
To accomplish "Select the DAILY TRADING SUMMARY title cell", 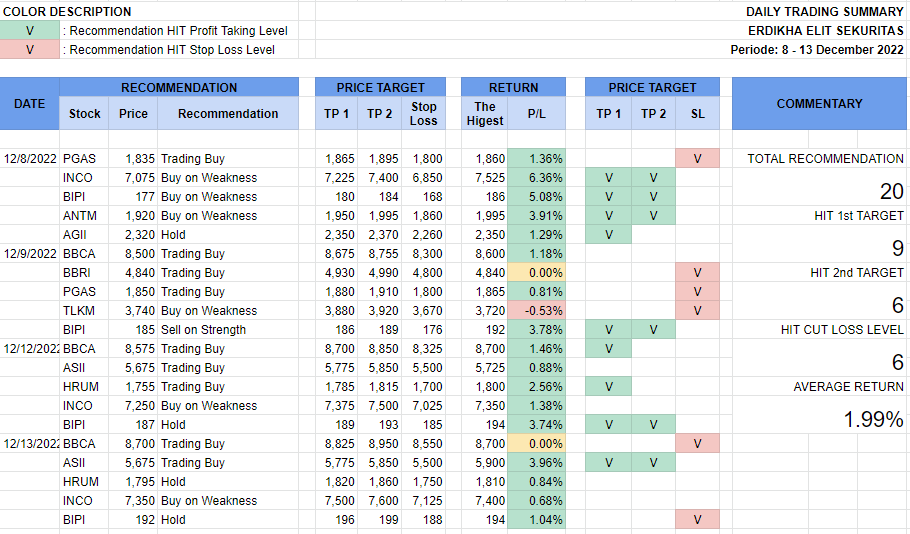I will point(824,12).
